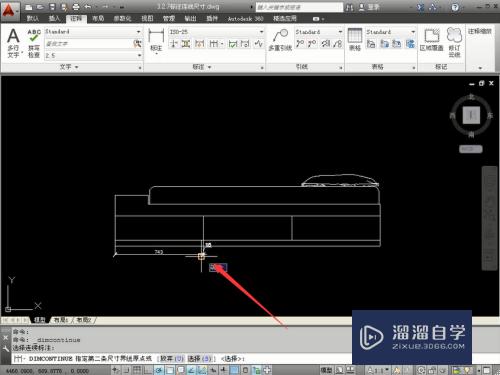The image size is (500, 375).
Task: Click the large Dimension (标注) tool
Action: pyautogui.click(x=156, y=41)
